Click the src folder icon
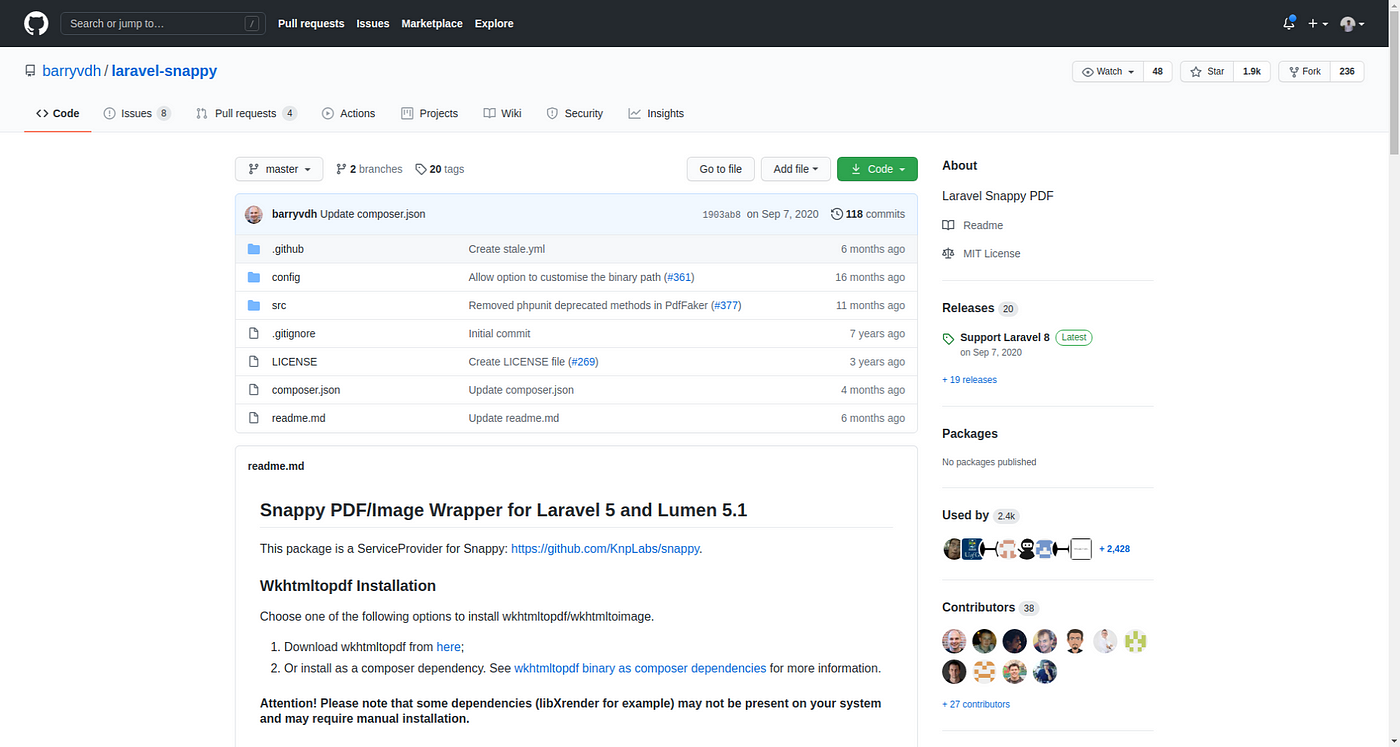 [254, 305]
